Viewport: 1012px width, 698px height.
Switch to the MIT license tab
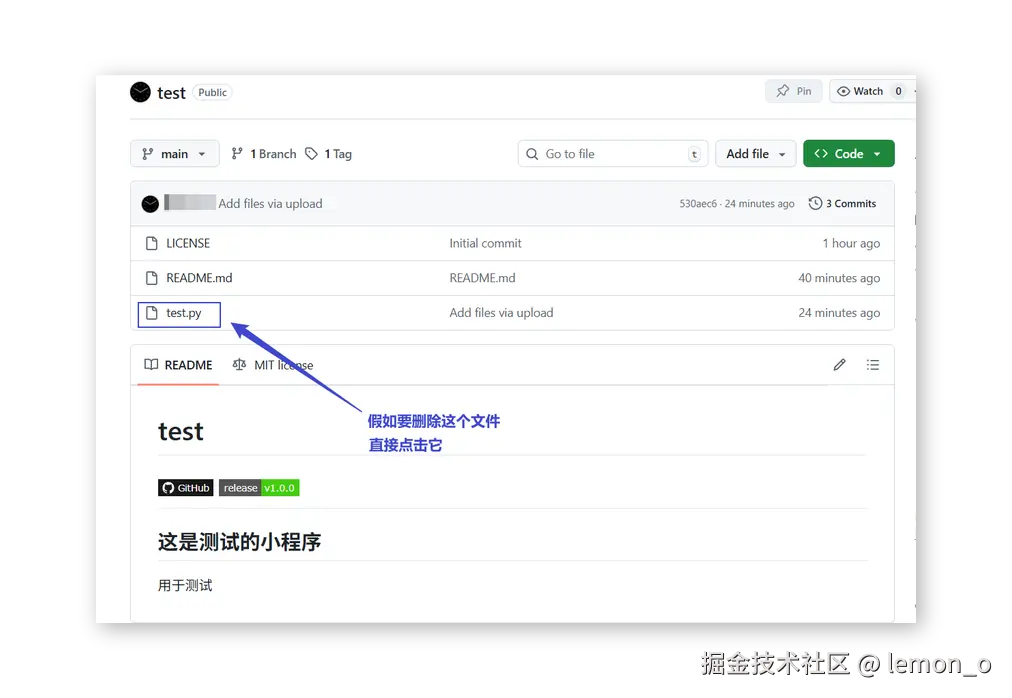273,364
